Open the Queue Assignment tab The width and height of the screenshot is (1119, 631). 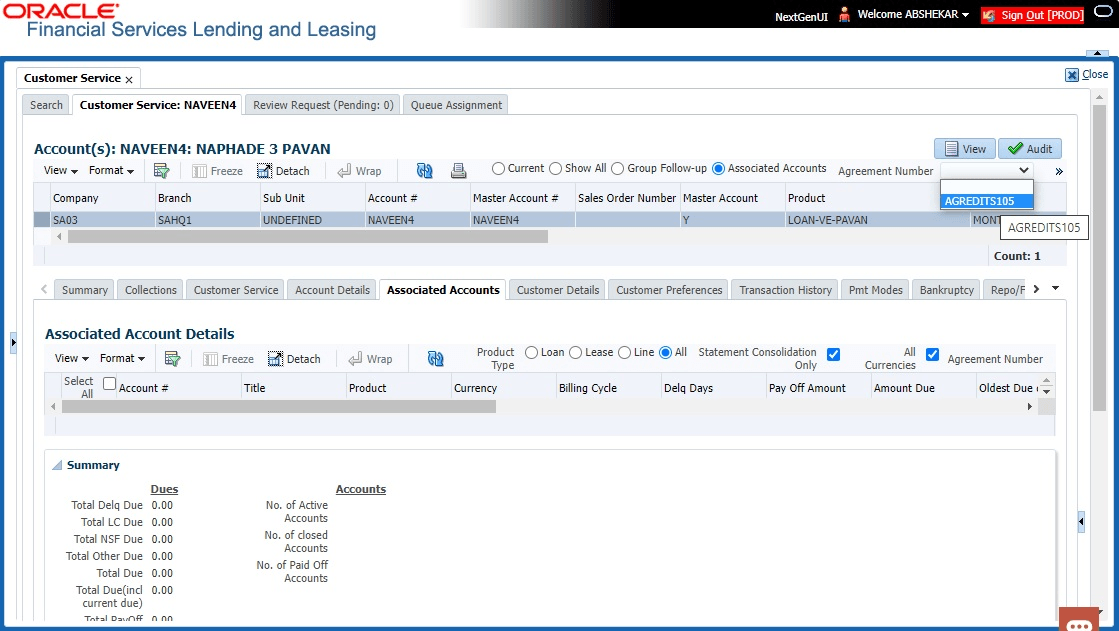point(456,105)
